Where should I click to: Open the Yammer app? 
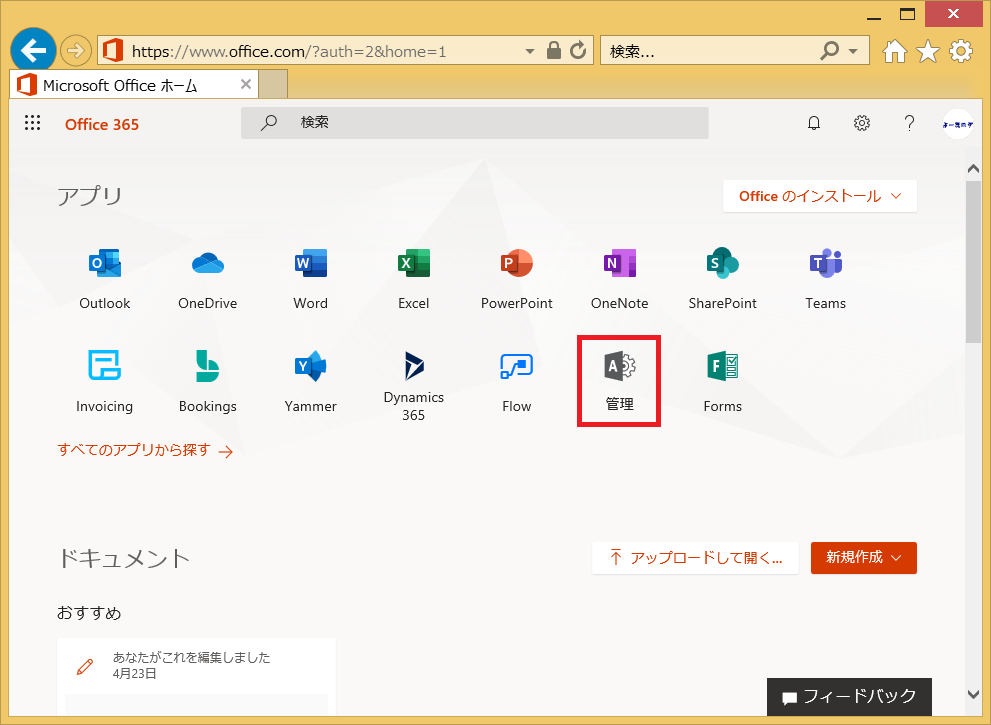pos(310,381)
